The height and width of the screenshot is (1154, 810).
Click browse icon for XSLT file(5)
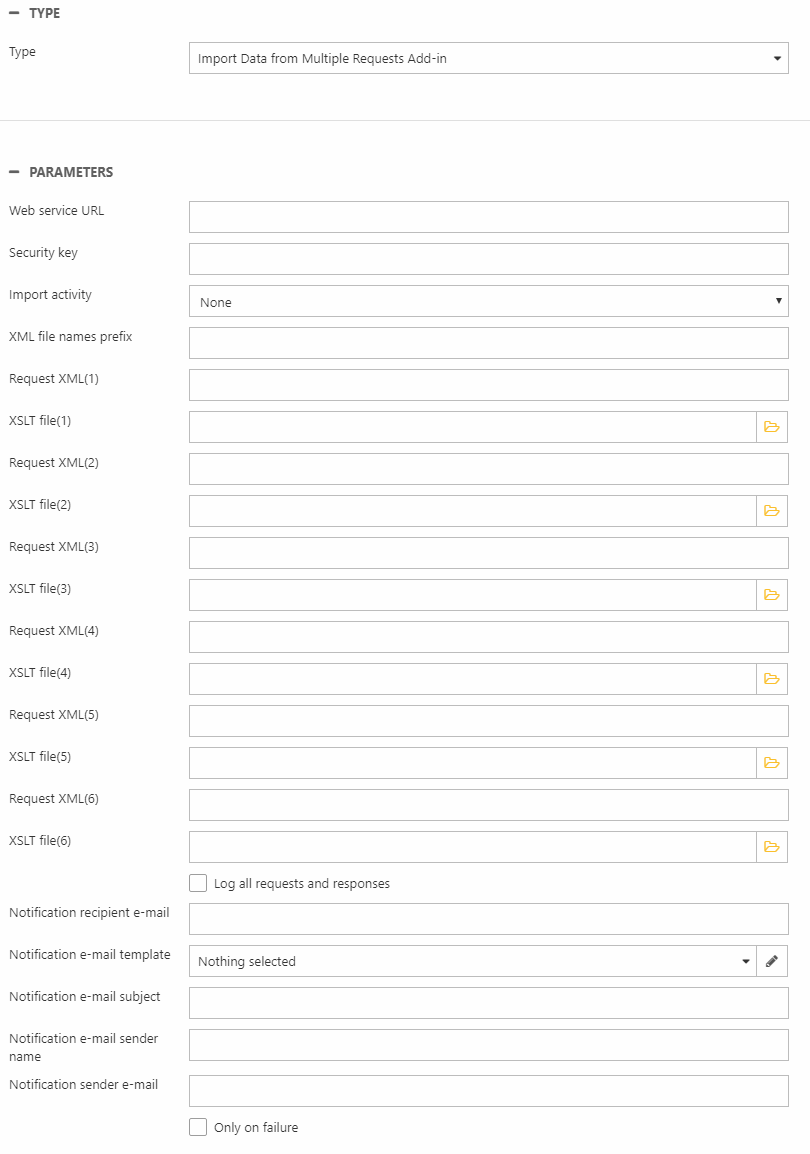click(x=771, y=763)
